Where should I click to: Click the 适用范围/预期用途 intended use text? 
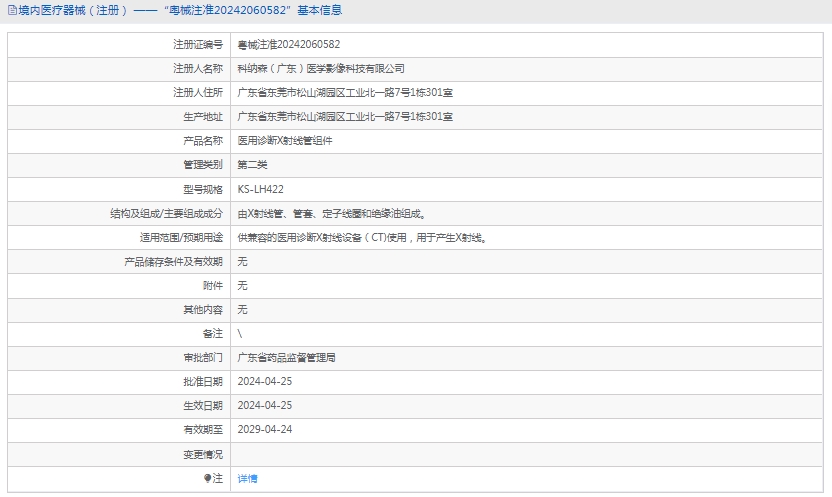click(362, 238)
